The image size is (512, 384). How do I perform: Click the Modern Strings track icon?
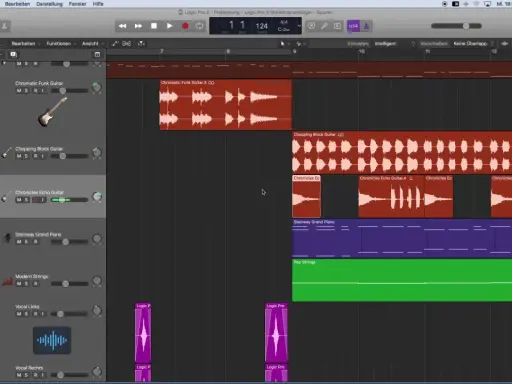[7, 282]
